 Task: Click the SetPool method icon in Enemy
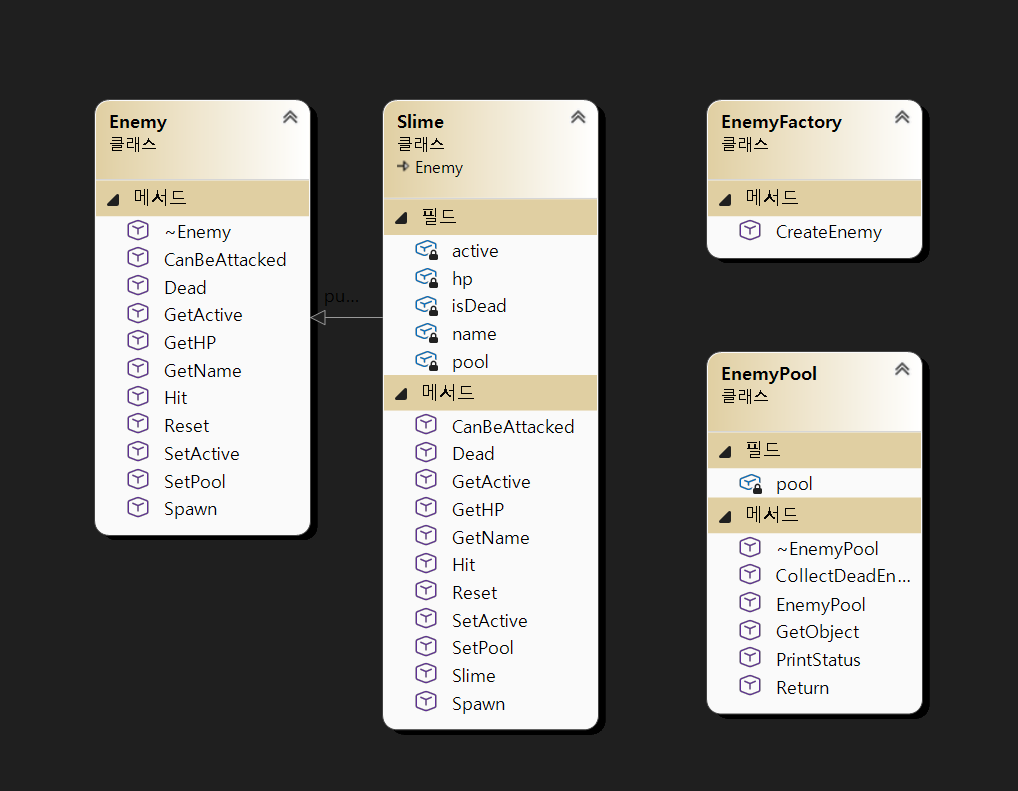(138, 480)
